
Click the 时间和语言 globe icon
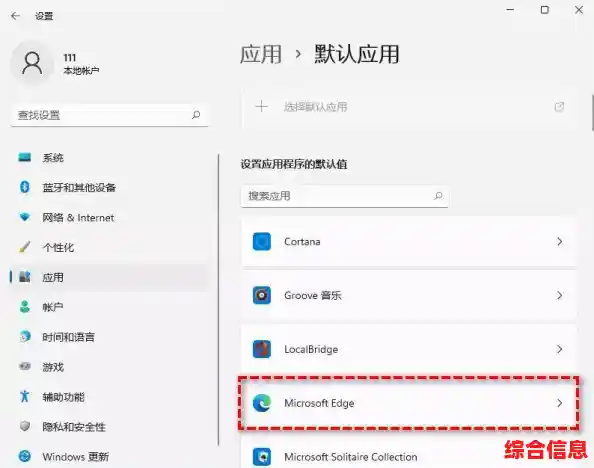(25, 337)
